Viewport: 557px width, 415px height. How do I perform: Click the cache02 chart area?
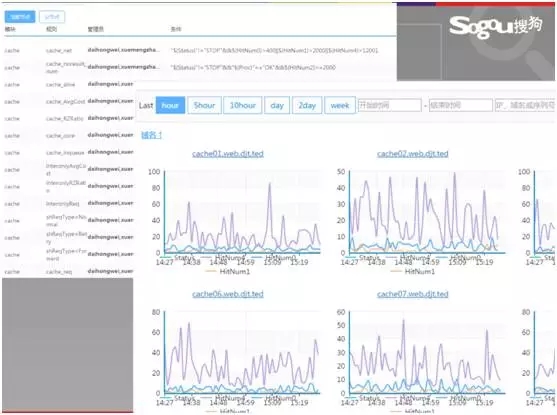(427, 212)
